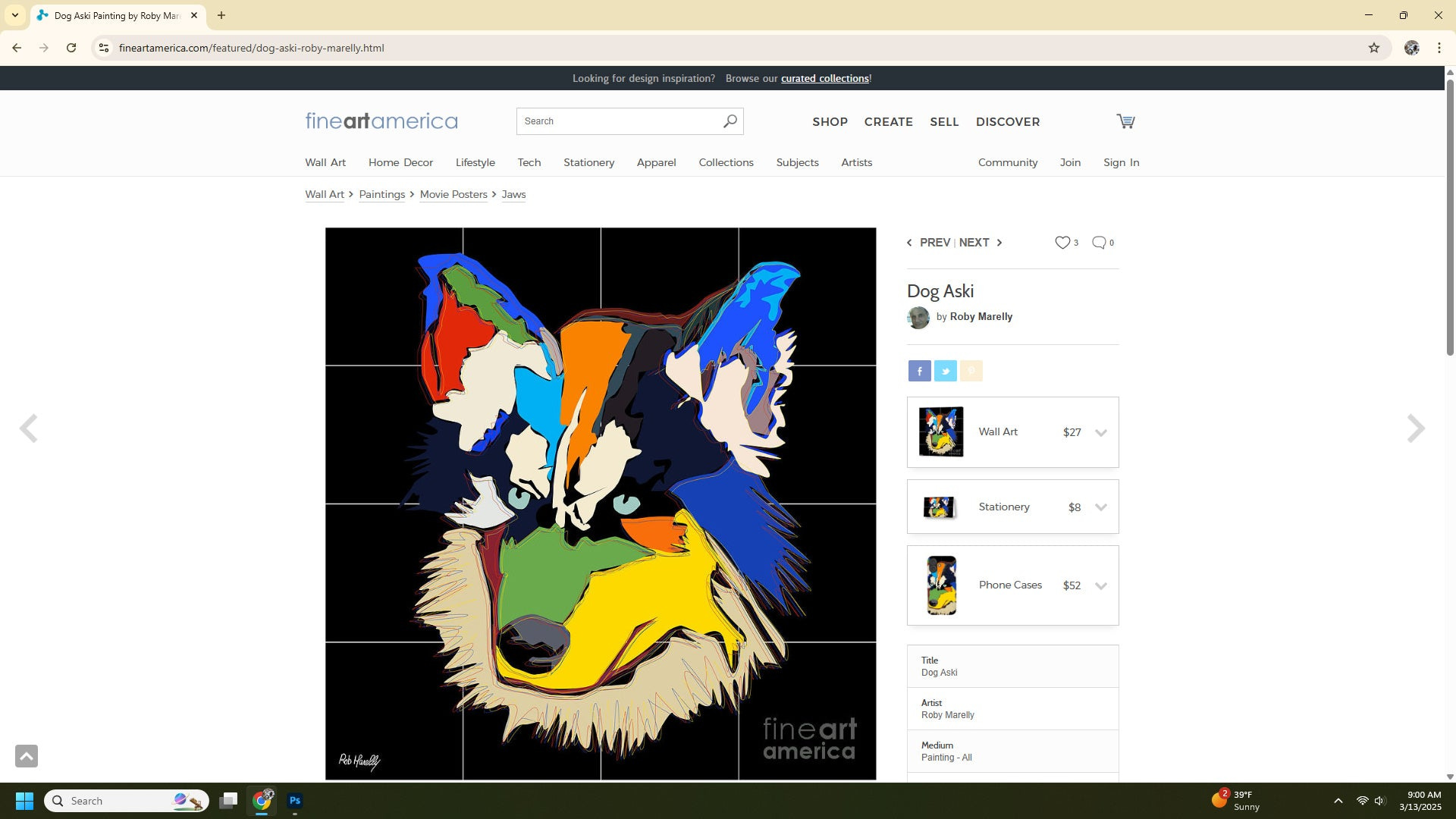Click the Roby Marelly artist name

point(981,317)
